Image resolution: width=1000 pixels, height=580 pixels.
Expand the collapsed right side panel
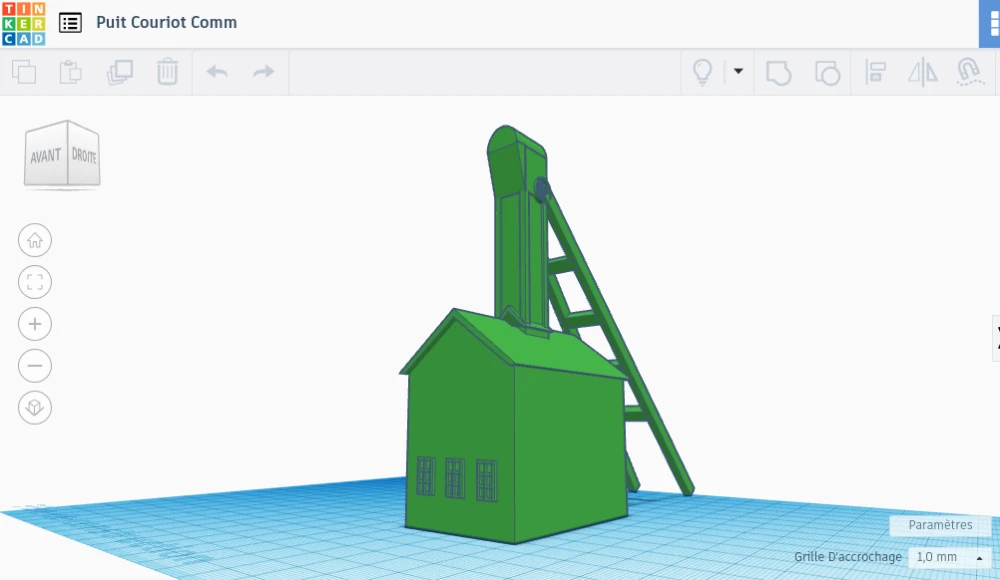(x=995, y=338)
